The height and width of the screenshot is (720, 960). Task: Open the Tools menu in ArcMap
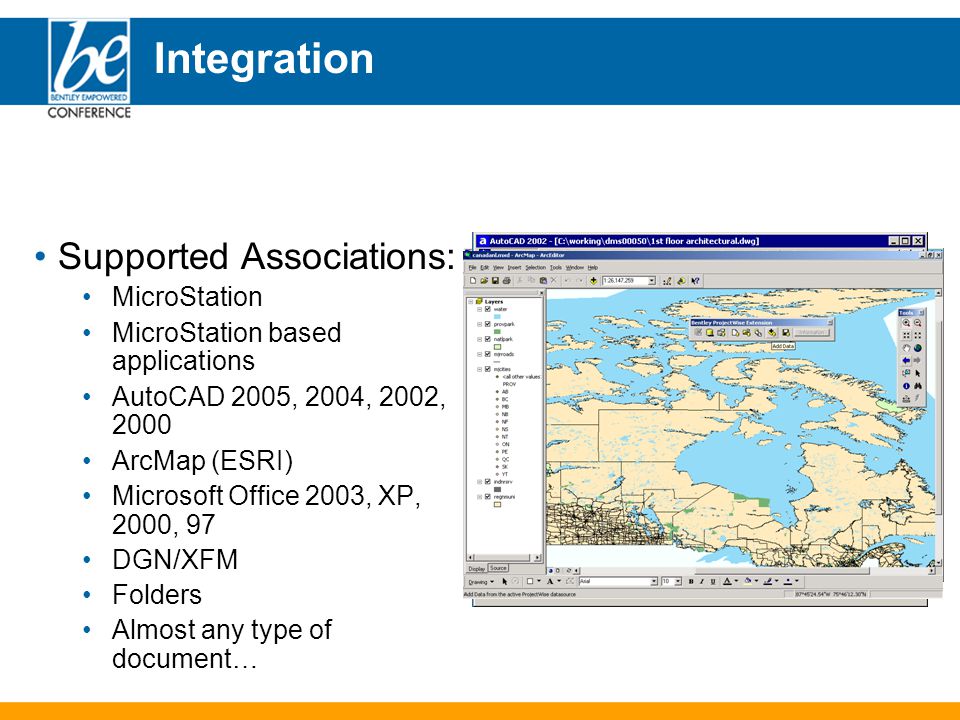point(555,268)
